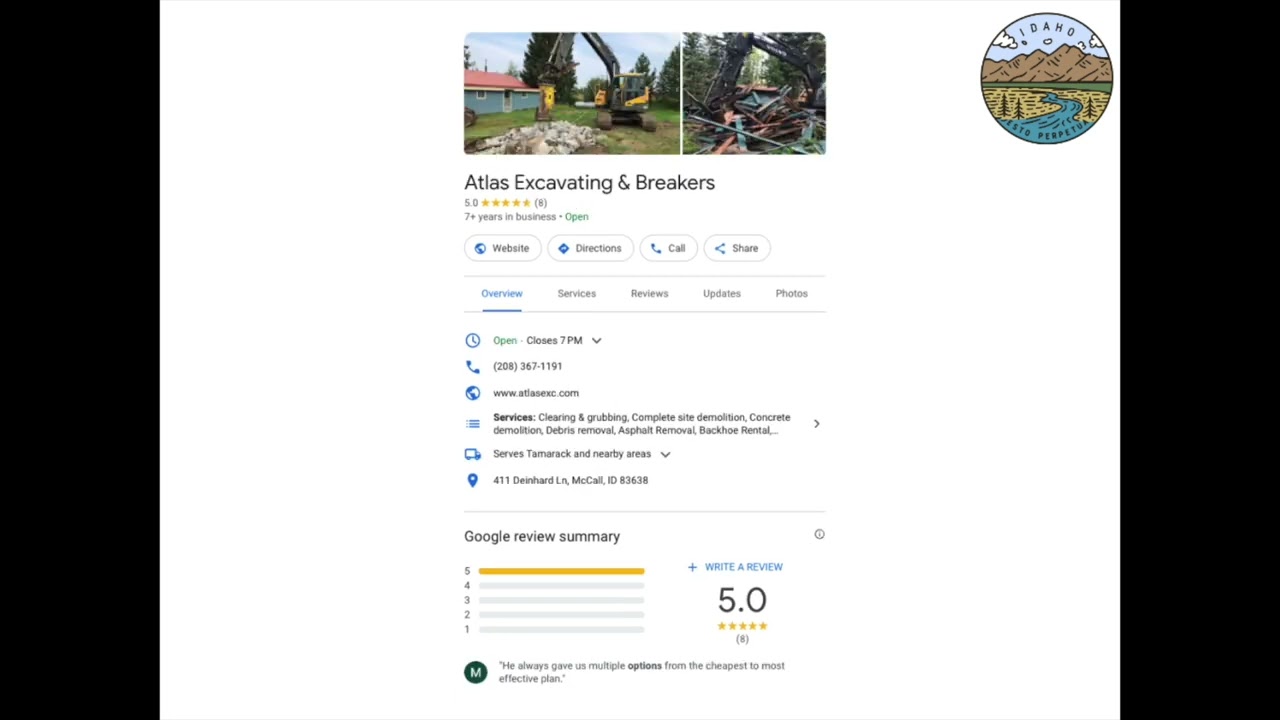Open the excavator and house photo
Image resolution: width=1280 pixels, height=720 pixels.
572,94
